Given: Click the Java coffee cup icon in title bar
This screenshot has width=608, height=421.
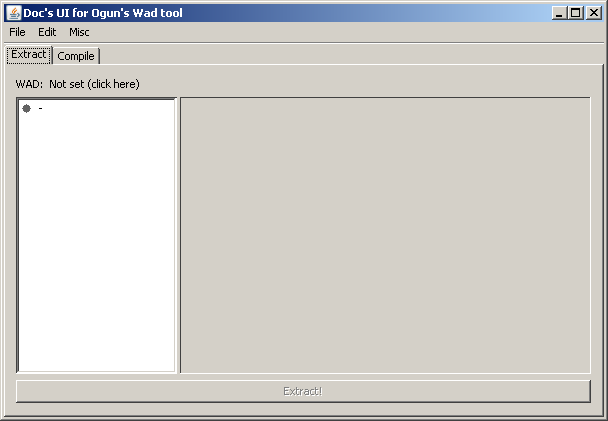Looking at the screenshot, I should tap(14, 13).
